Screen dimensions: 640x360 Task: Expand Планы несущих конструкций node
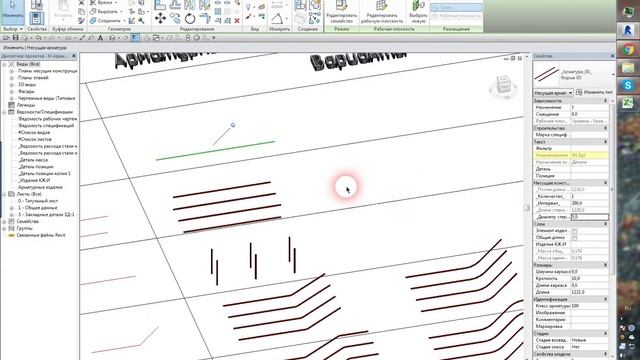12,71
